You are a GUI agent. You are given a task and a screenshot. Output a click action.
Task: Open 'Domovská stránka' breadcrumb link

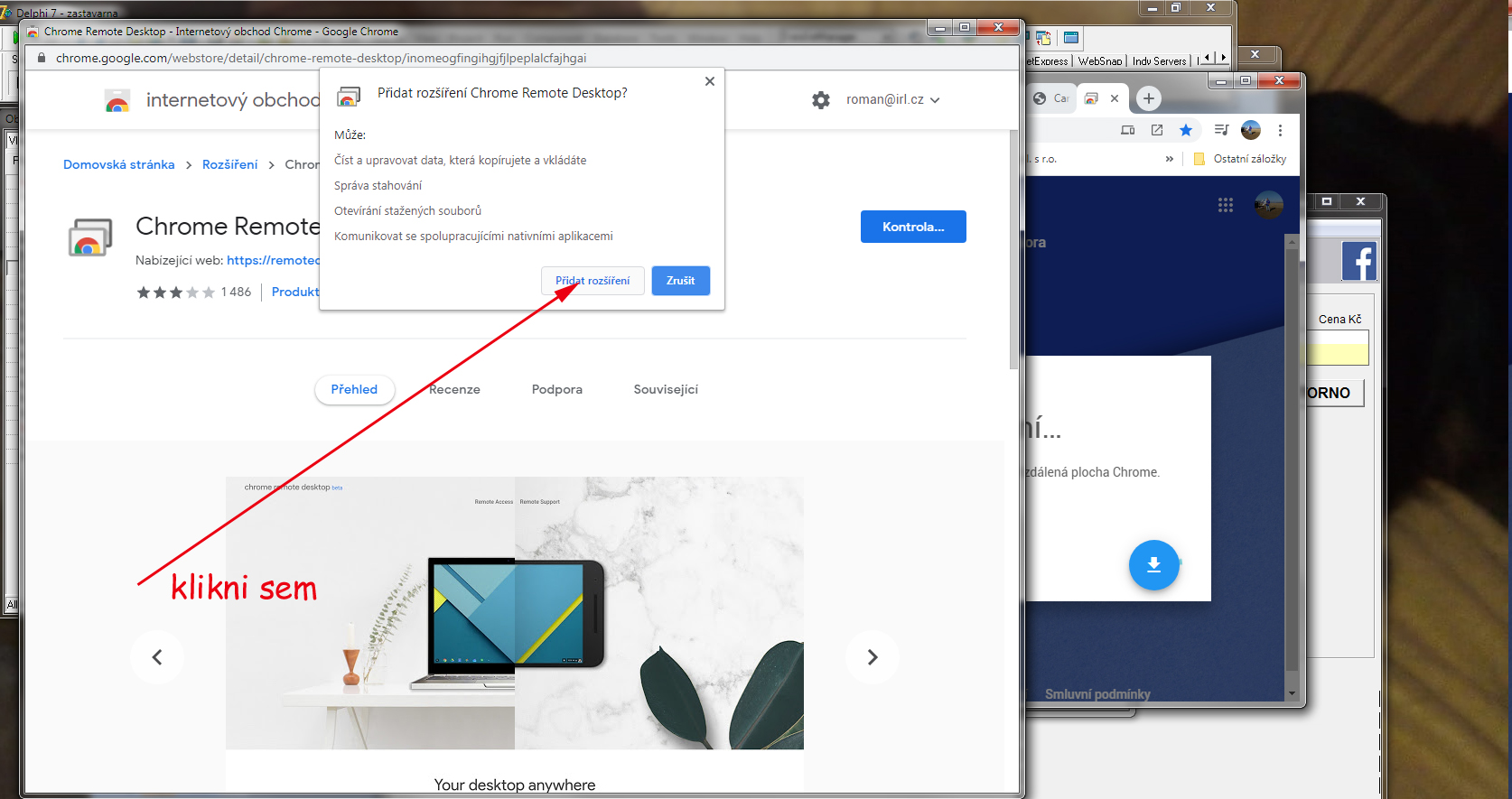(119, 164)
